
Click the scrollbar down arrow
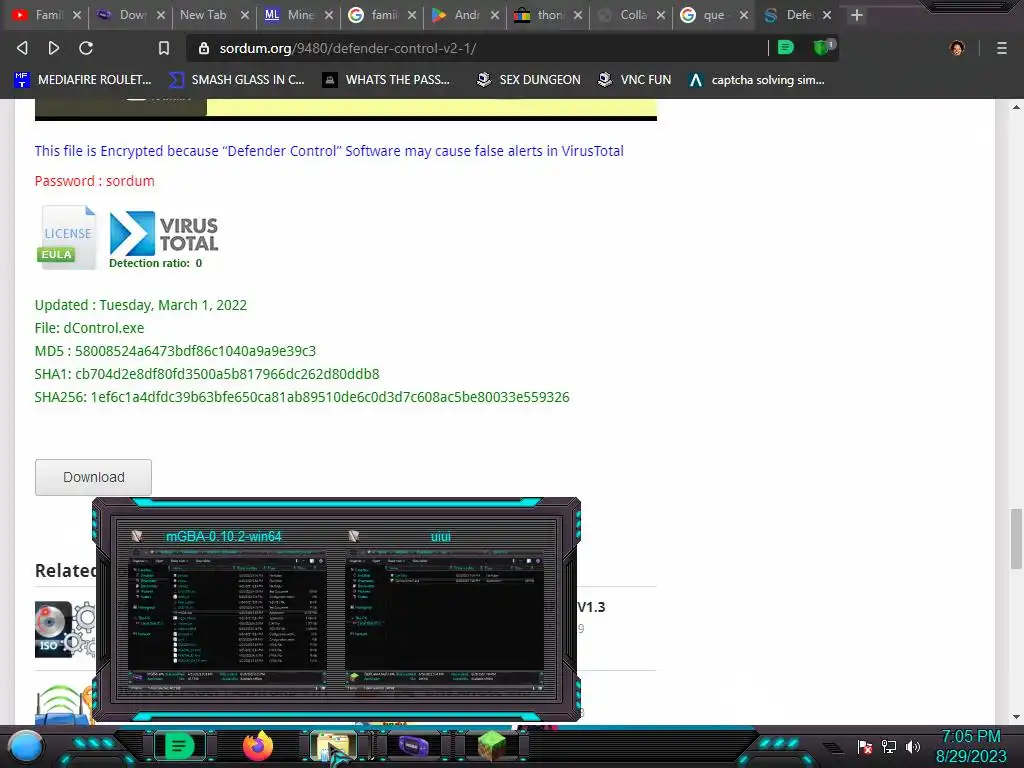pos(1016,716)
